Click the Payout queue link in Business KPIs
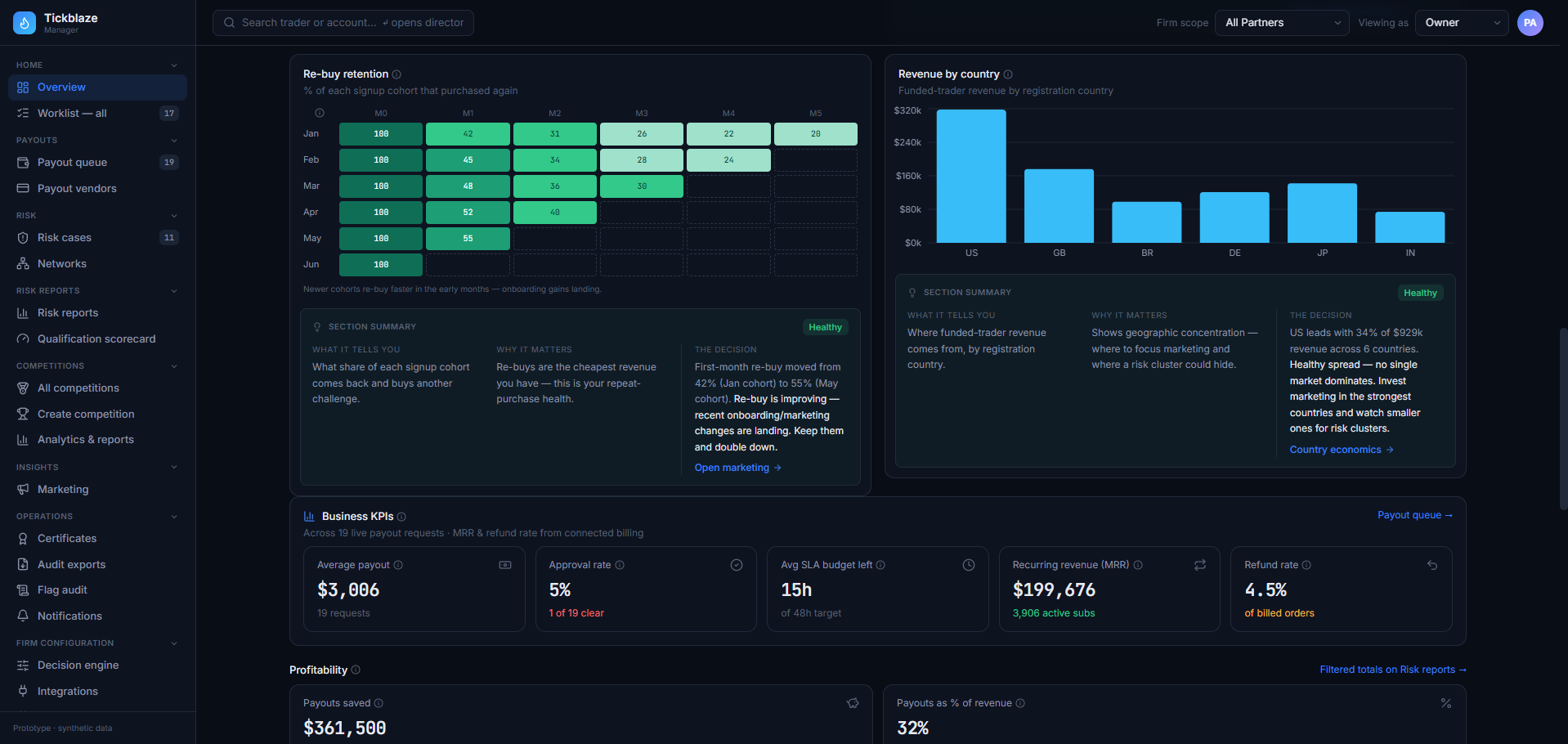Viewport: 1568px width, 744px height. click(x=1415, y=515)
